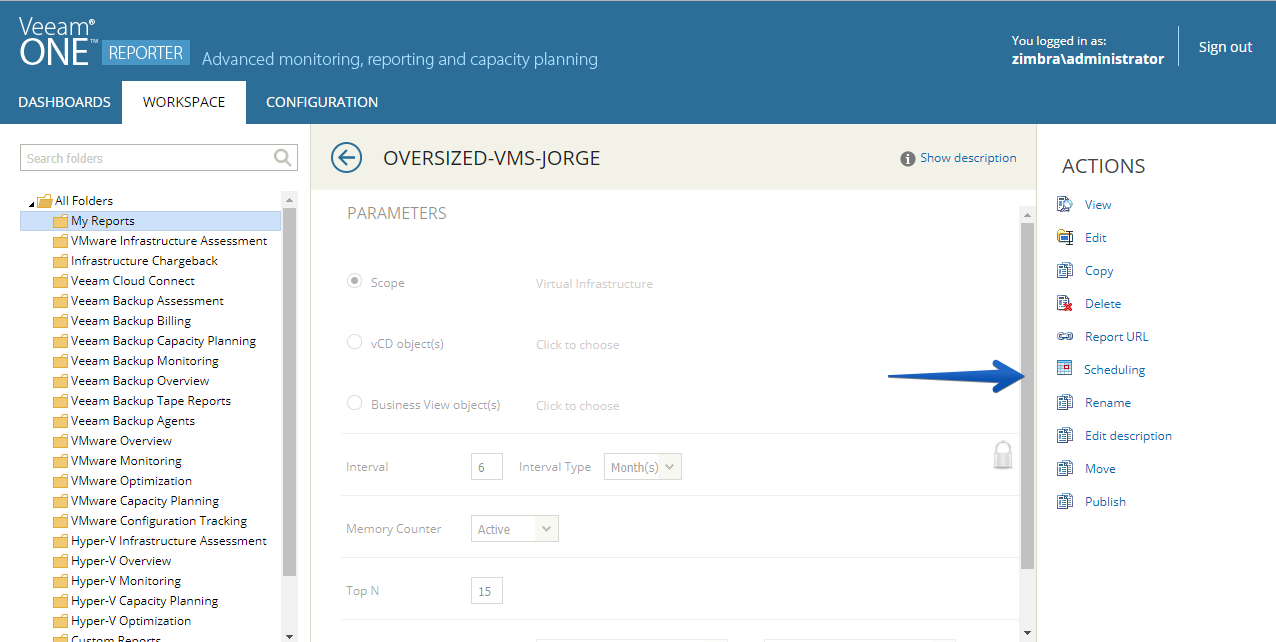The height and width of the screenshot is (642, 1276).
Task: Click the padlock icon in parameters
Action: 1003,454
